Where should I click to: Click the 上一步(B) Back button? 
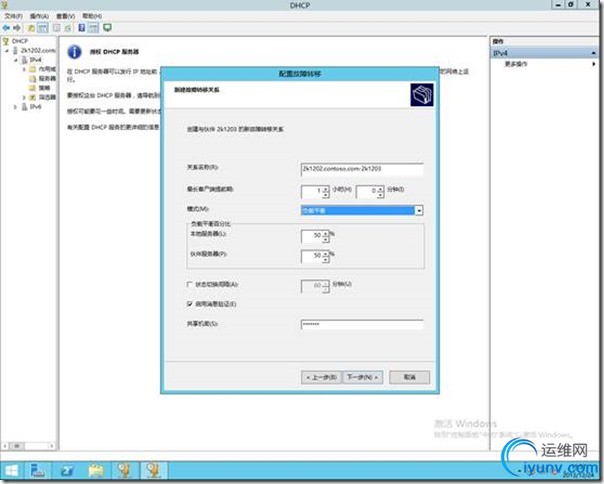pyautogui.click(x=321, y=377)
